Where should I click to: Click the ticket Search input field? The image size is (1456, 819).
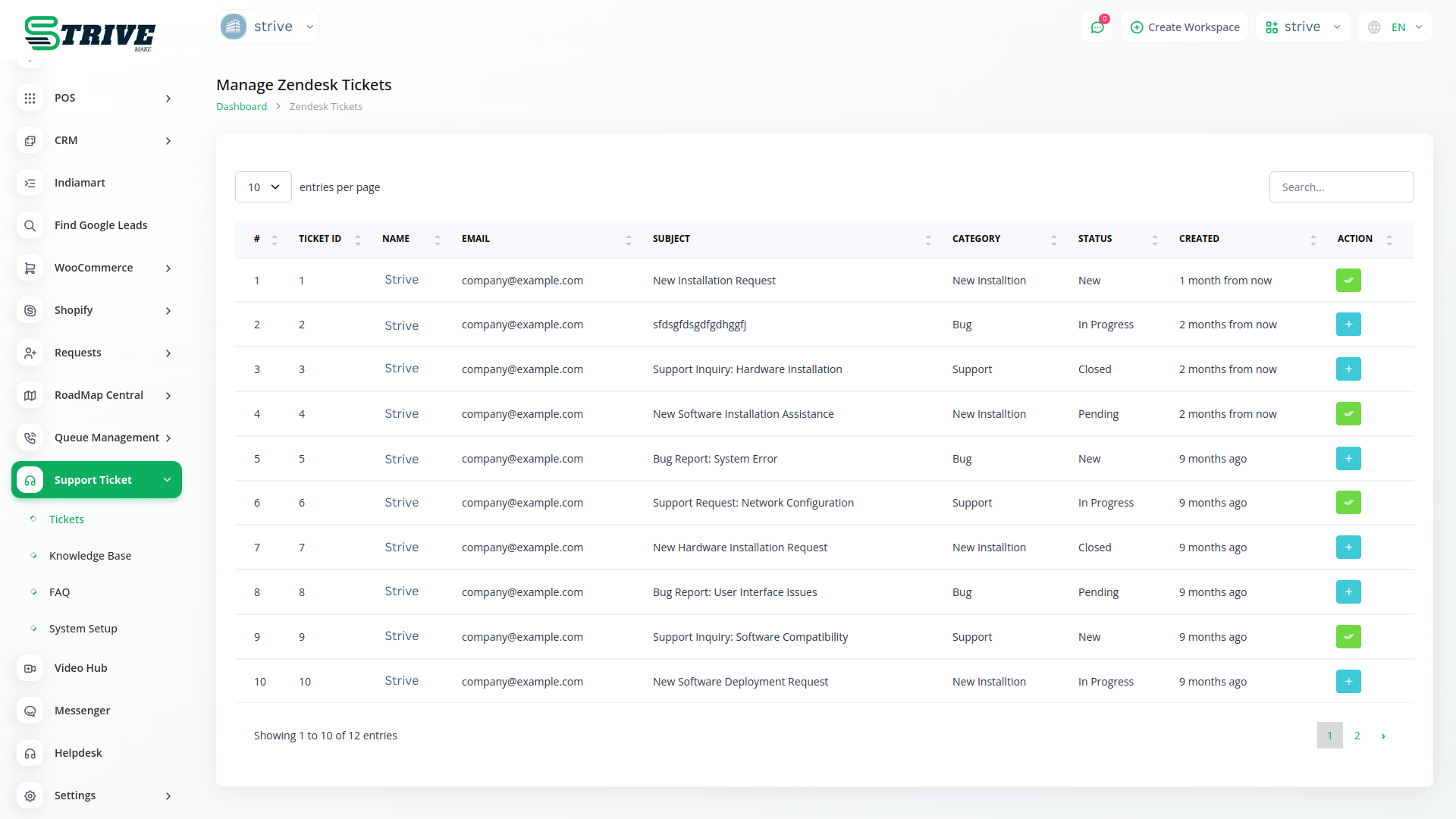point(1341,187)
